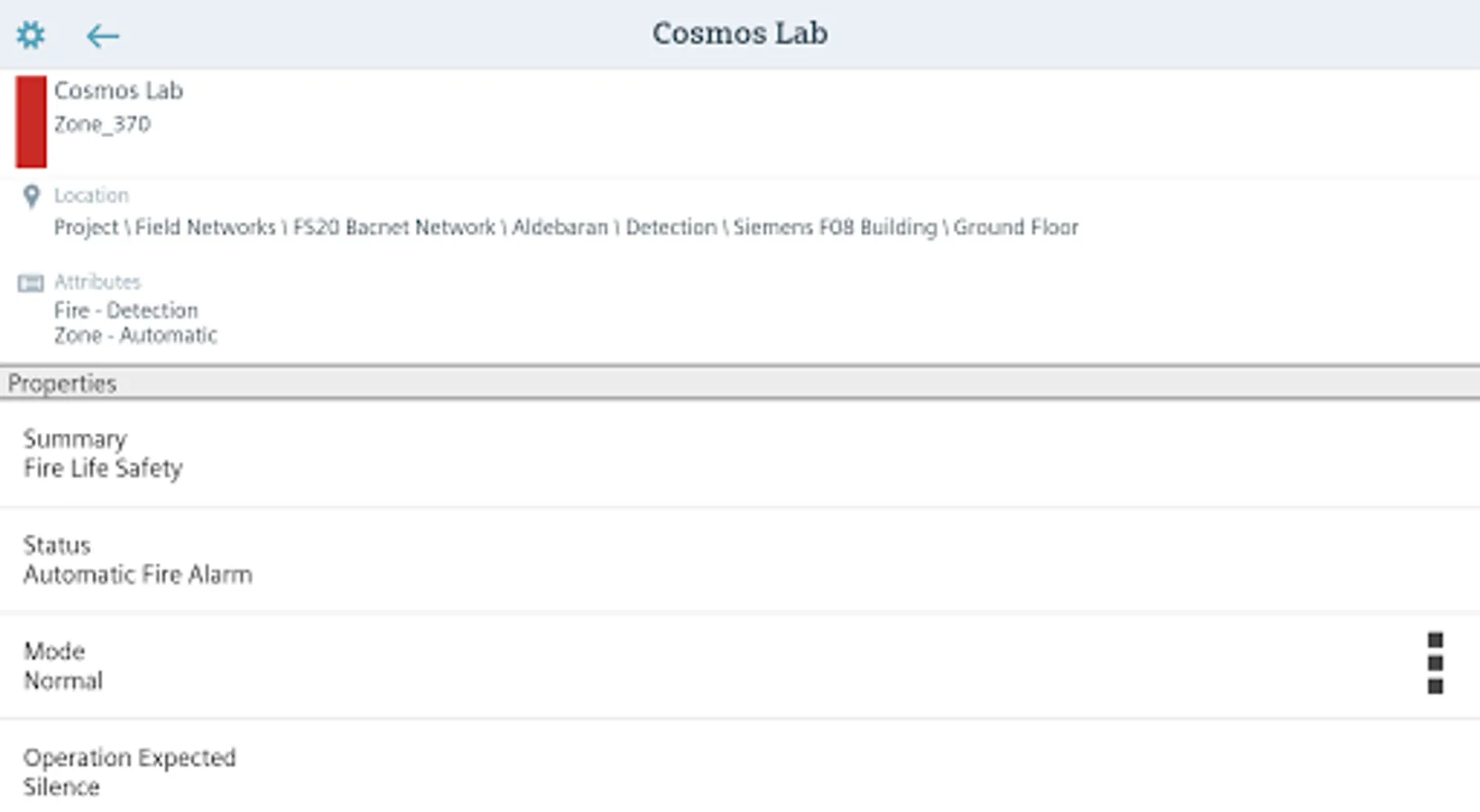Click the FS20 Bacnet Network path segment
Image resolution: width=1480 pixels, height=812 pixels.
point(394,227)
